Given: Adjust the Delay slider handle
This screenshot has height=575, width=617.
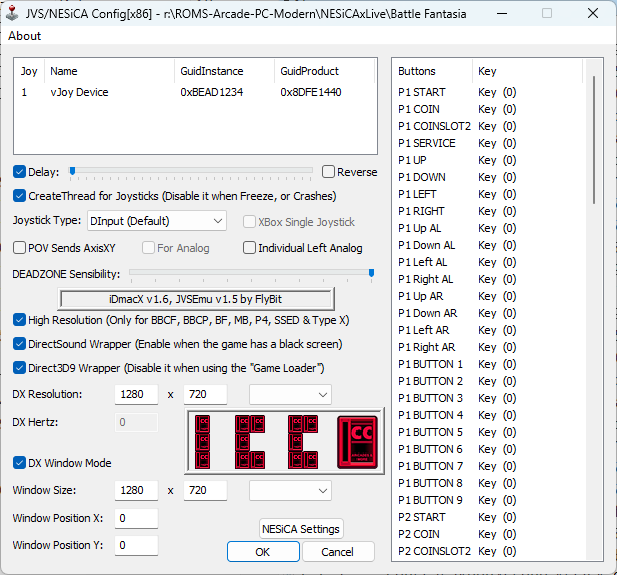Looking at the screenshot, I should pyautogui.click(x=72, y=171).
